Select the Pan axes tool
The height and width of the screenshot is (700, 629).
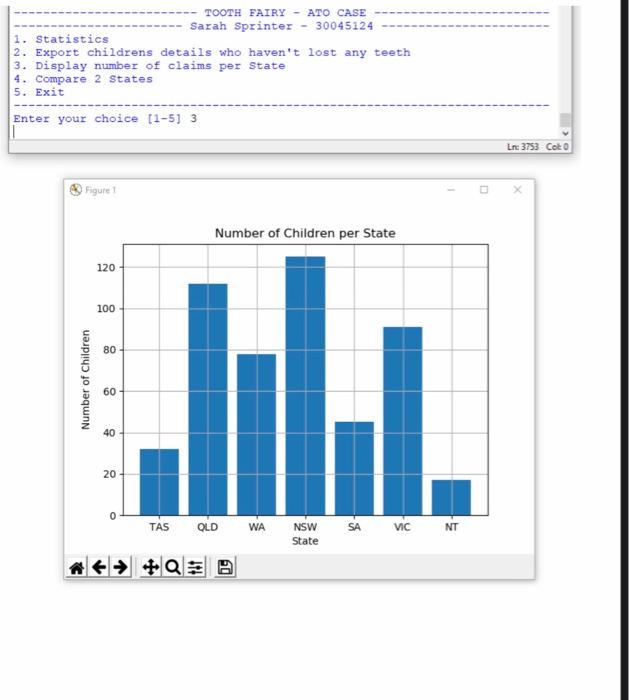pyautogui.click(x=151, y=567)
